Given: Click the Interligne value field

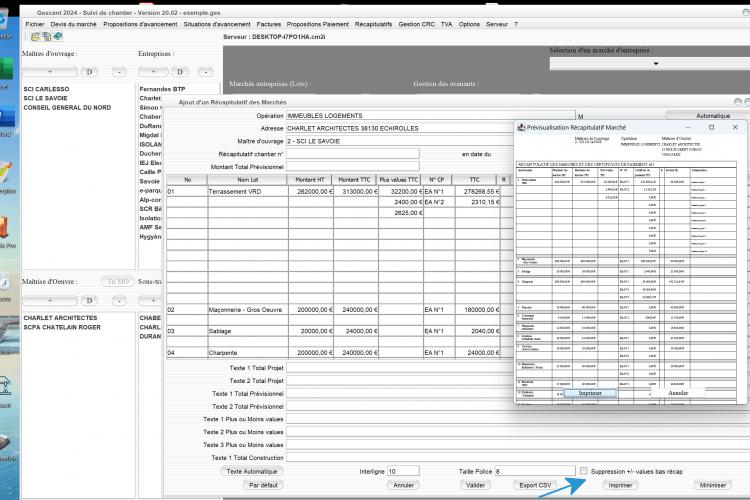Looking at the screenshot, I should coord(403,471).
